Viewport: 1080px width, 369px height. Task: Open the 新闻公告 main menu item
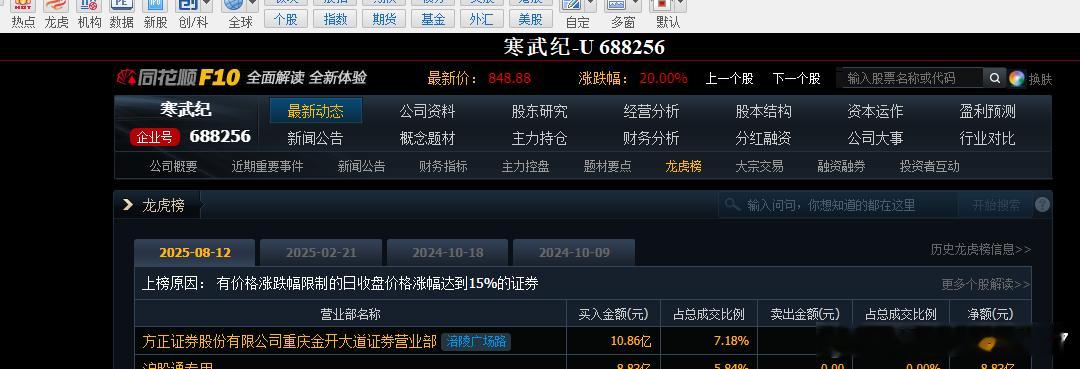[315, 138]
